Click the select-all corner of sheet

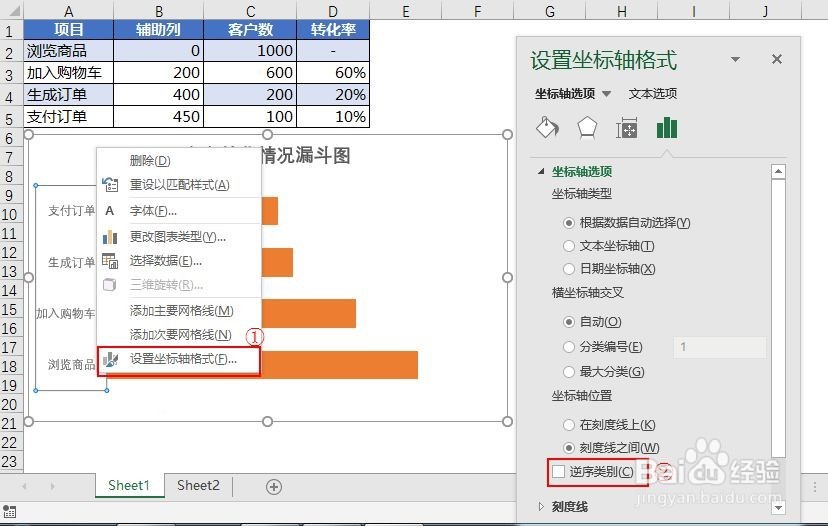[11, 11]
